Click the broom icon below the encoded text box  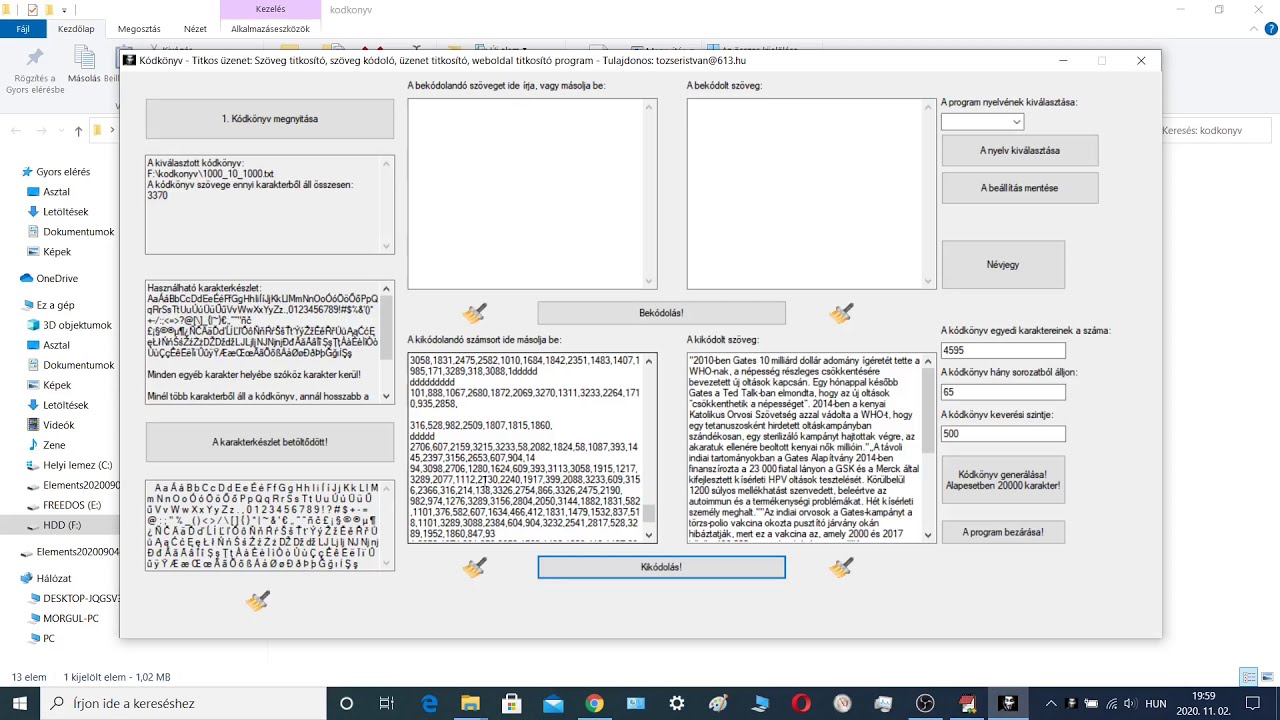coord(842,314)
